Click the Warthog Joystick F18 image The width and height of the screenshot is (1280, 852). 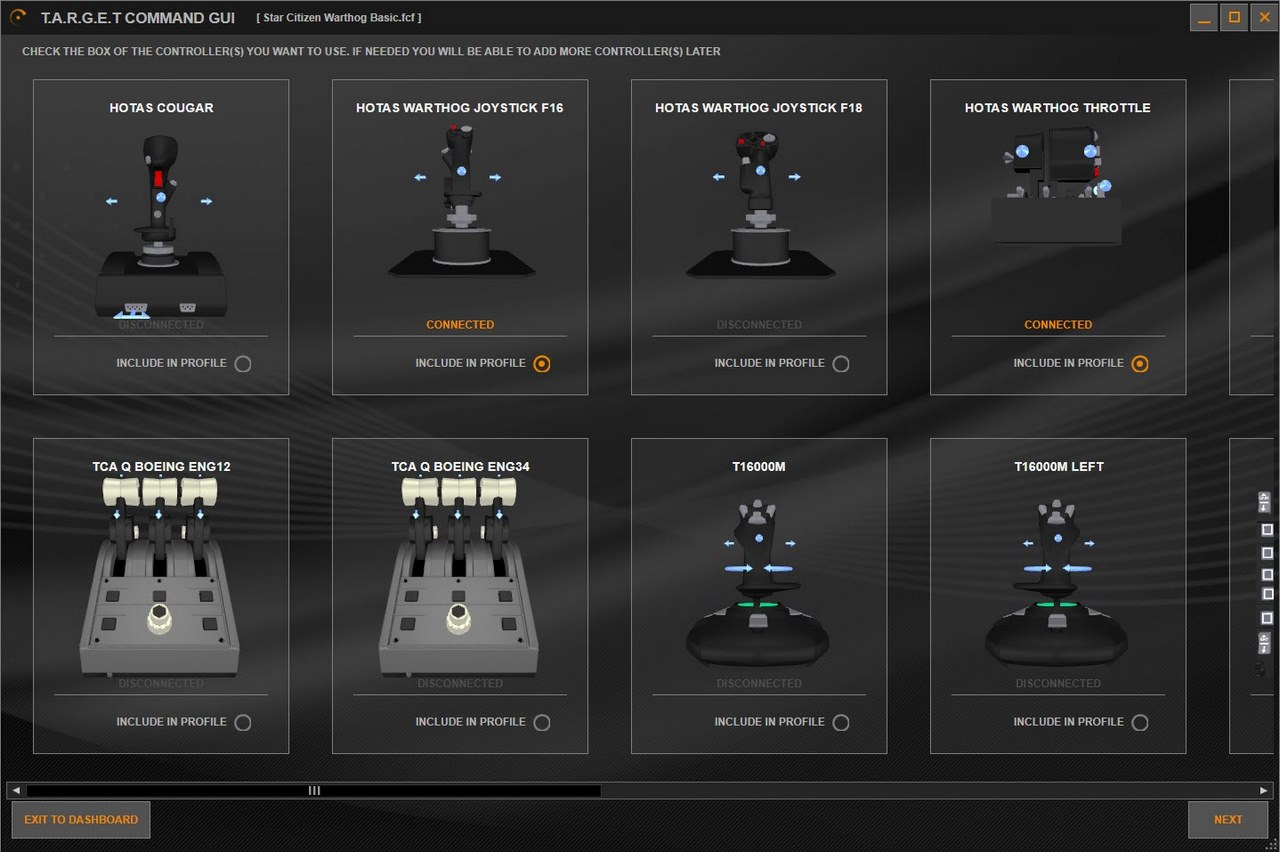pyautogui.click(x=759, y=203)
